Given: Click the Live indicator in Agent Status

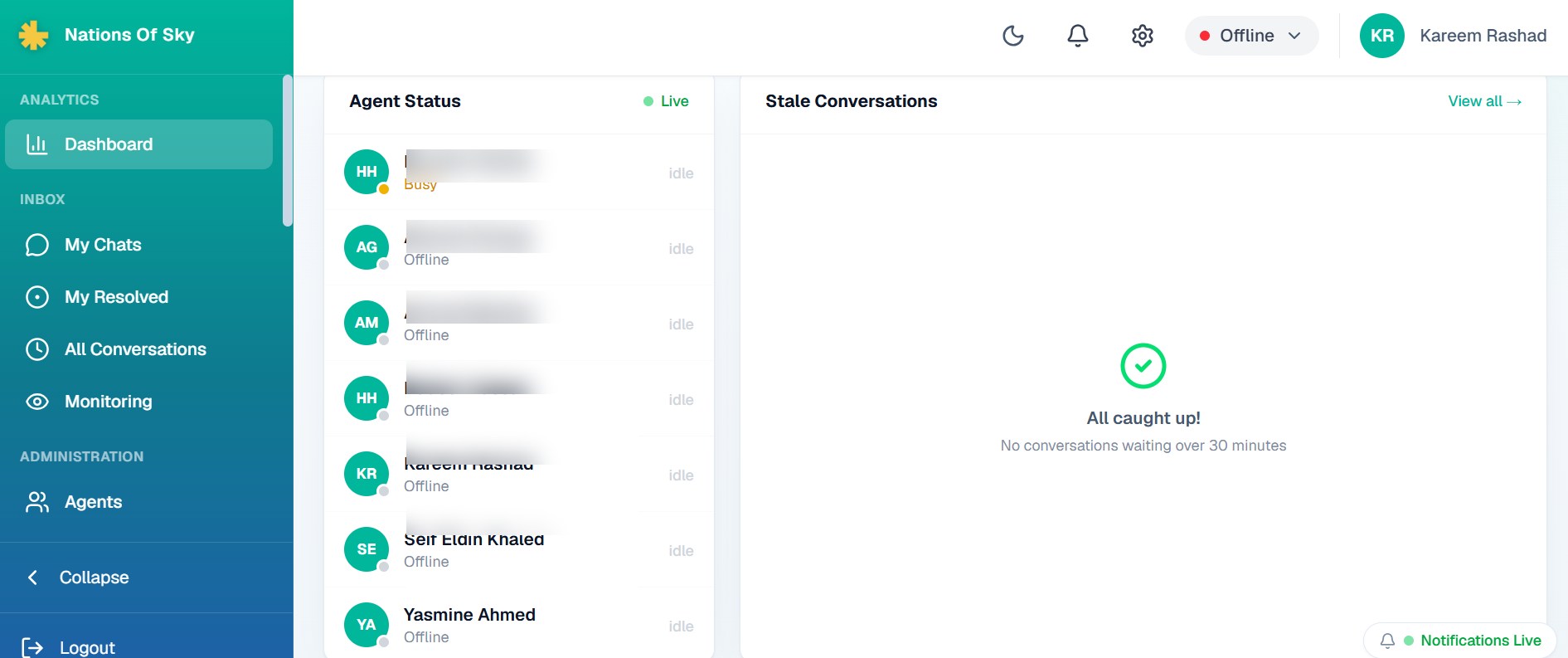Looking at the screenshot, I should coord(666,101).
